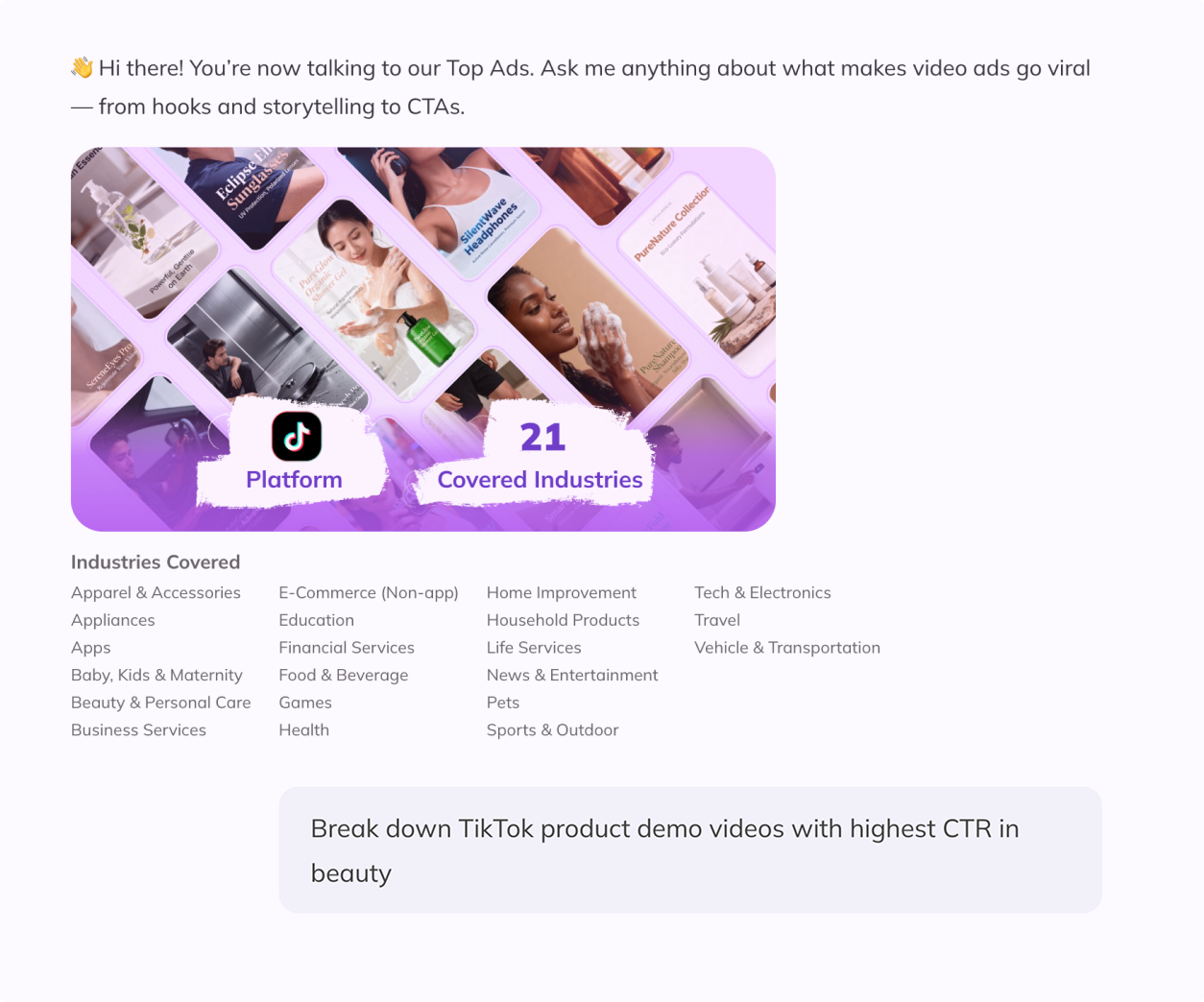Select the Games industry link
This screenshot has width=1204, height=1002.
point(305,703)
